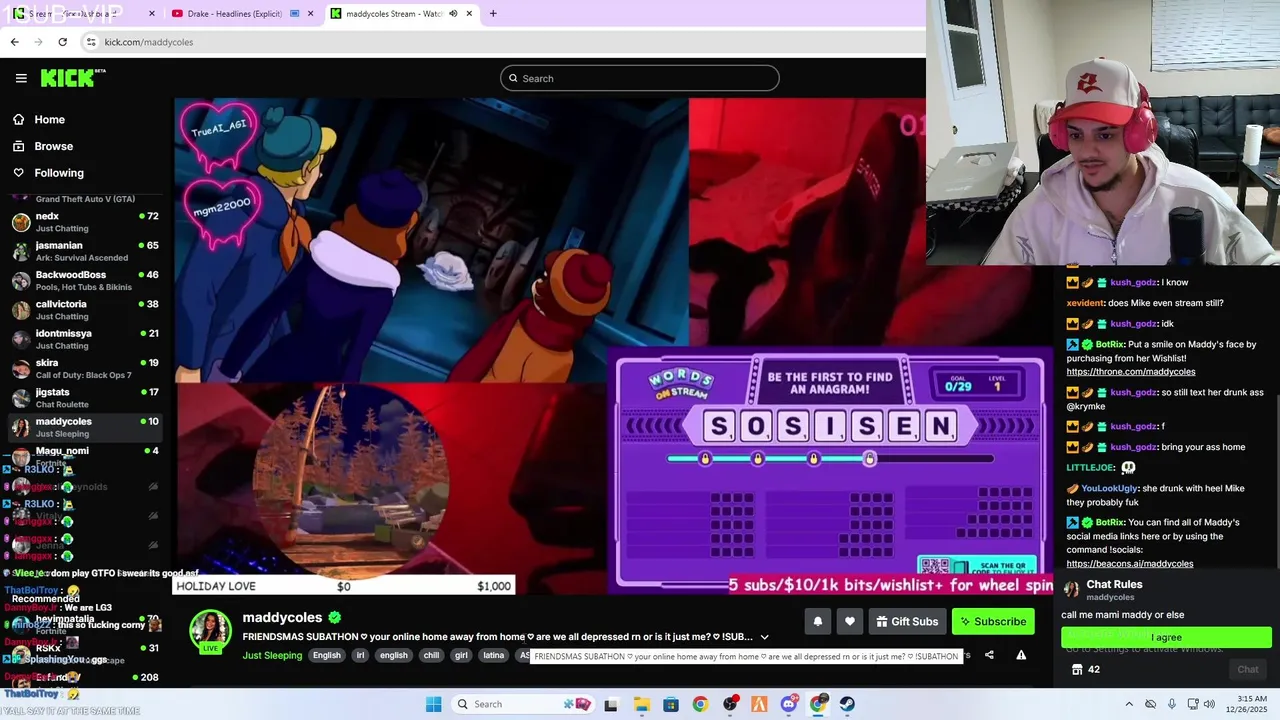Click the Chat send button

(x=1247, y=670)
